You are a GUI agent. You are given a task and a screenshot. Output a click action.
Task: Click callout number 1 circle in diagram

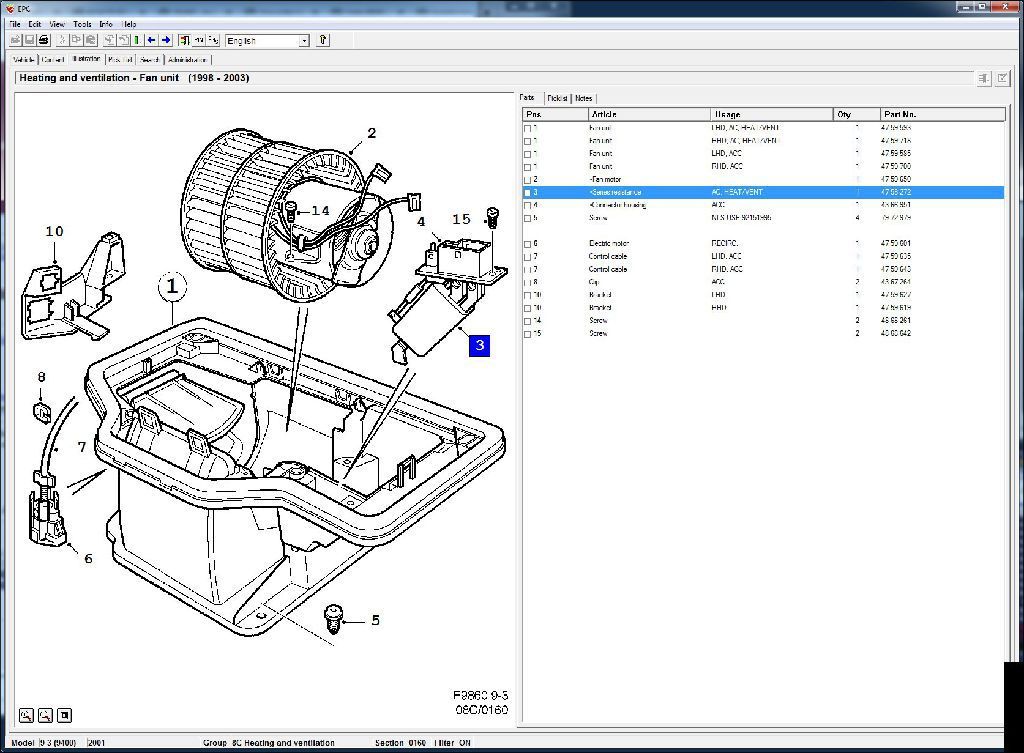point(172,287)
